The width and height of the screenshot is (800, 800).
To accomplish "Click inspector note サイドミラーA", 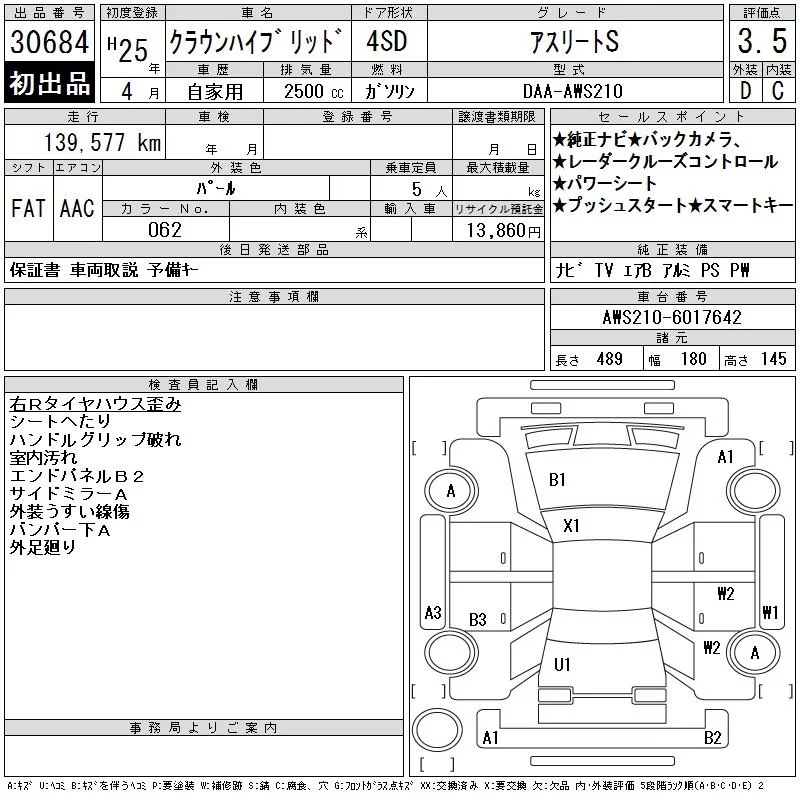I will click(x=68, y=493).
